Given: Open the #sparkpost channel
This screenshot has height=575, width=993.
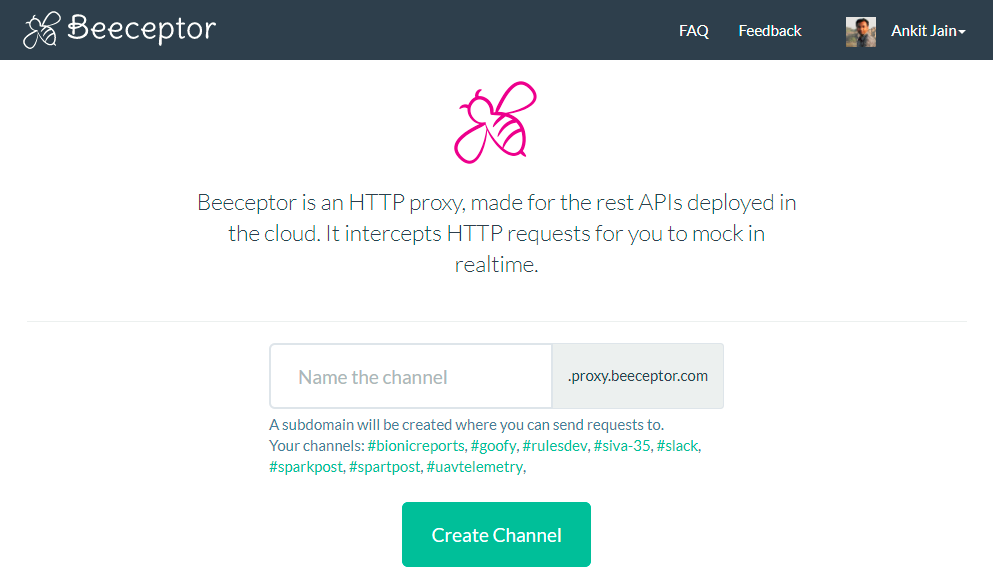Looking at the screenshot, I should 306,467.
